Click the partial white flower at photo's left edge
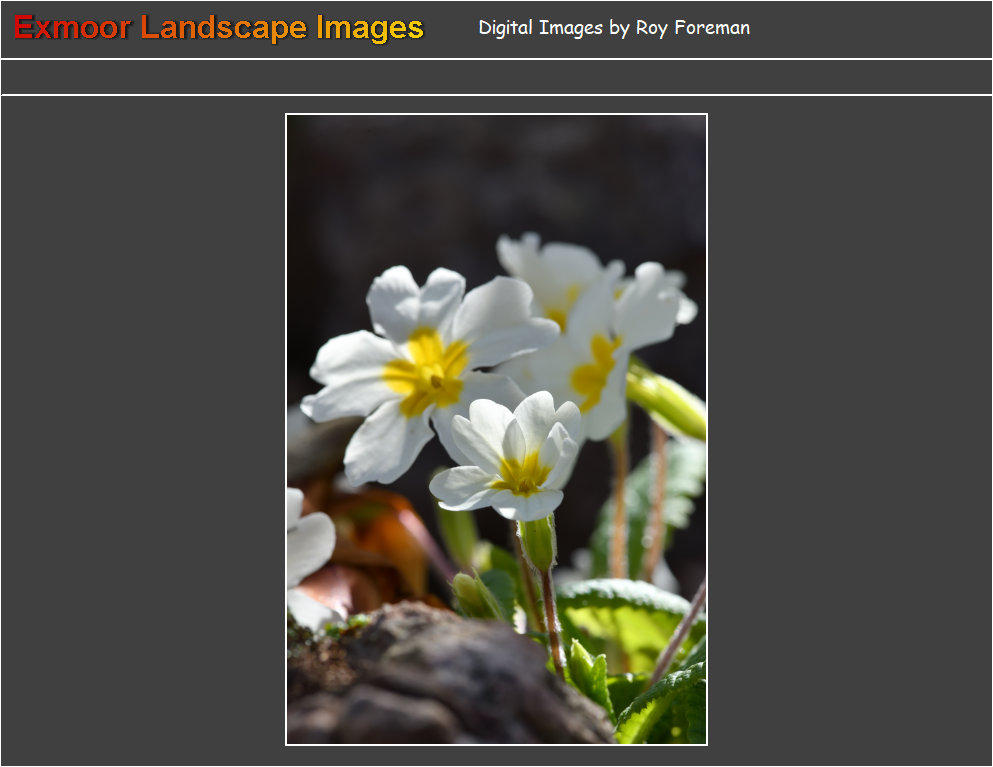The width and height of the screenshot is (993, 767). pyautogui.click(x=306, y=550)
